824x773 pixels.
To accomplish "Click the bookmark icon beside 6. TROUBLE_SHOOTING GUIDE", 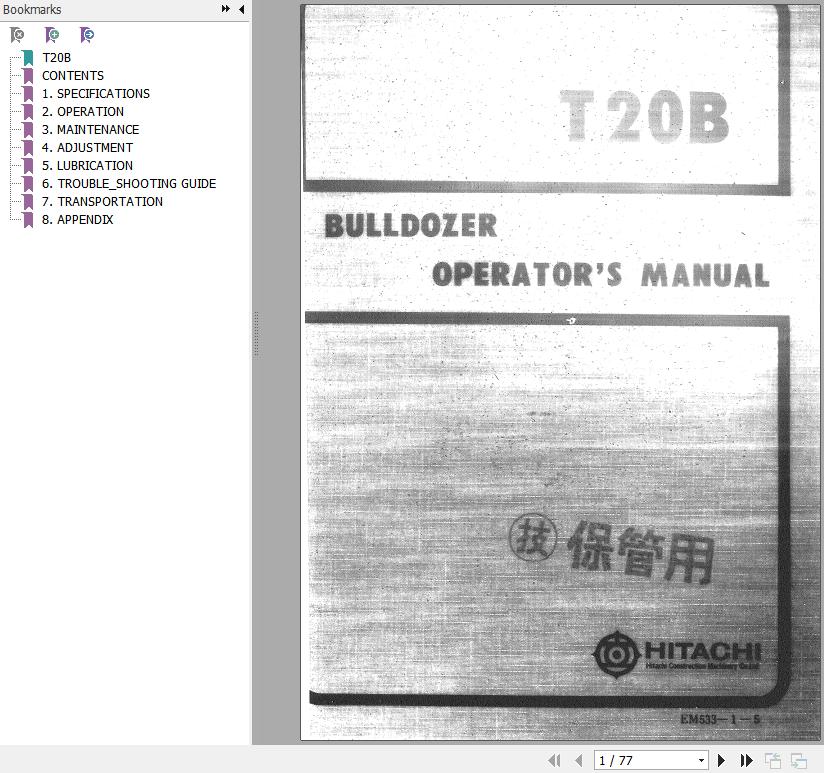I will pos(28,183).
